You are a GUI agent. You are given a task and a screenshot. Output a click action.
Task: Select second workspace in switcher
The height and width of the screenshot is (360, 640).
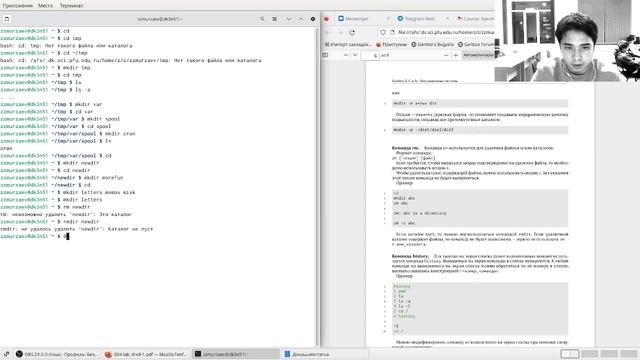click(x=590, y=354)
